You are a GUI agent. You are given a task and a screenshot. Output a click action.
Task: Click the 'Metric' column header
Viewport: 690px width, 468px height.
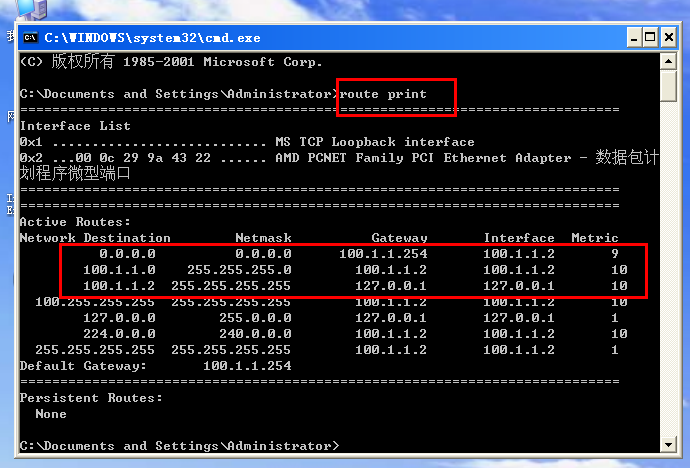tap(595, 238)
